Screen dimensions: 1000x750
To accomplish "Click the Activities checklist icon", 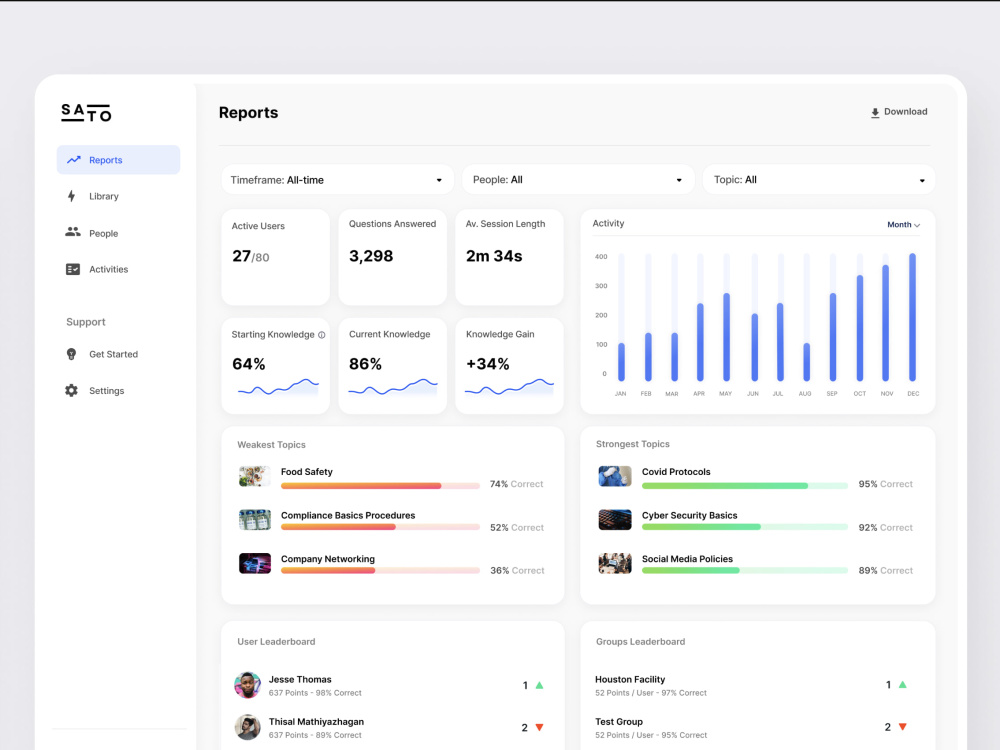I will [73, 269].
